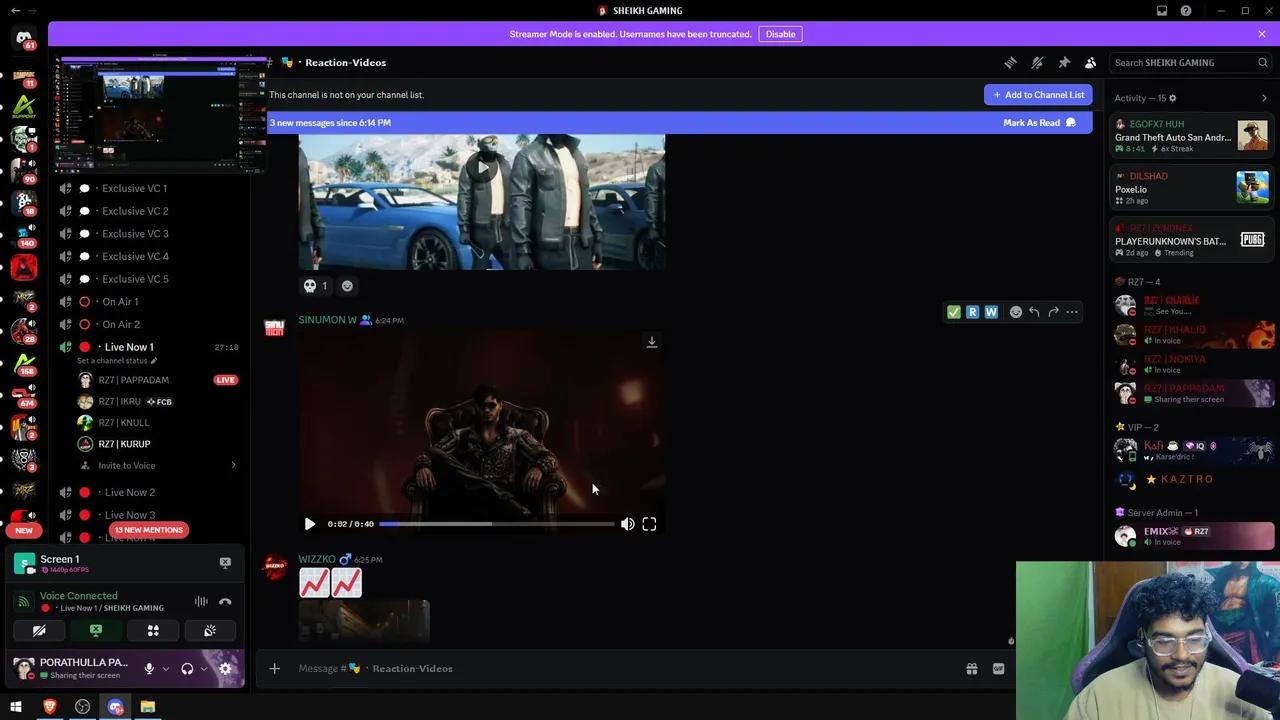The height and width of the screenshot is (720, 1280).
Task: Dismiss the Streamer Mode banner
Action: click(1262, 34)
